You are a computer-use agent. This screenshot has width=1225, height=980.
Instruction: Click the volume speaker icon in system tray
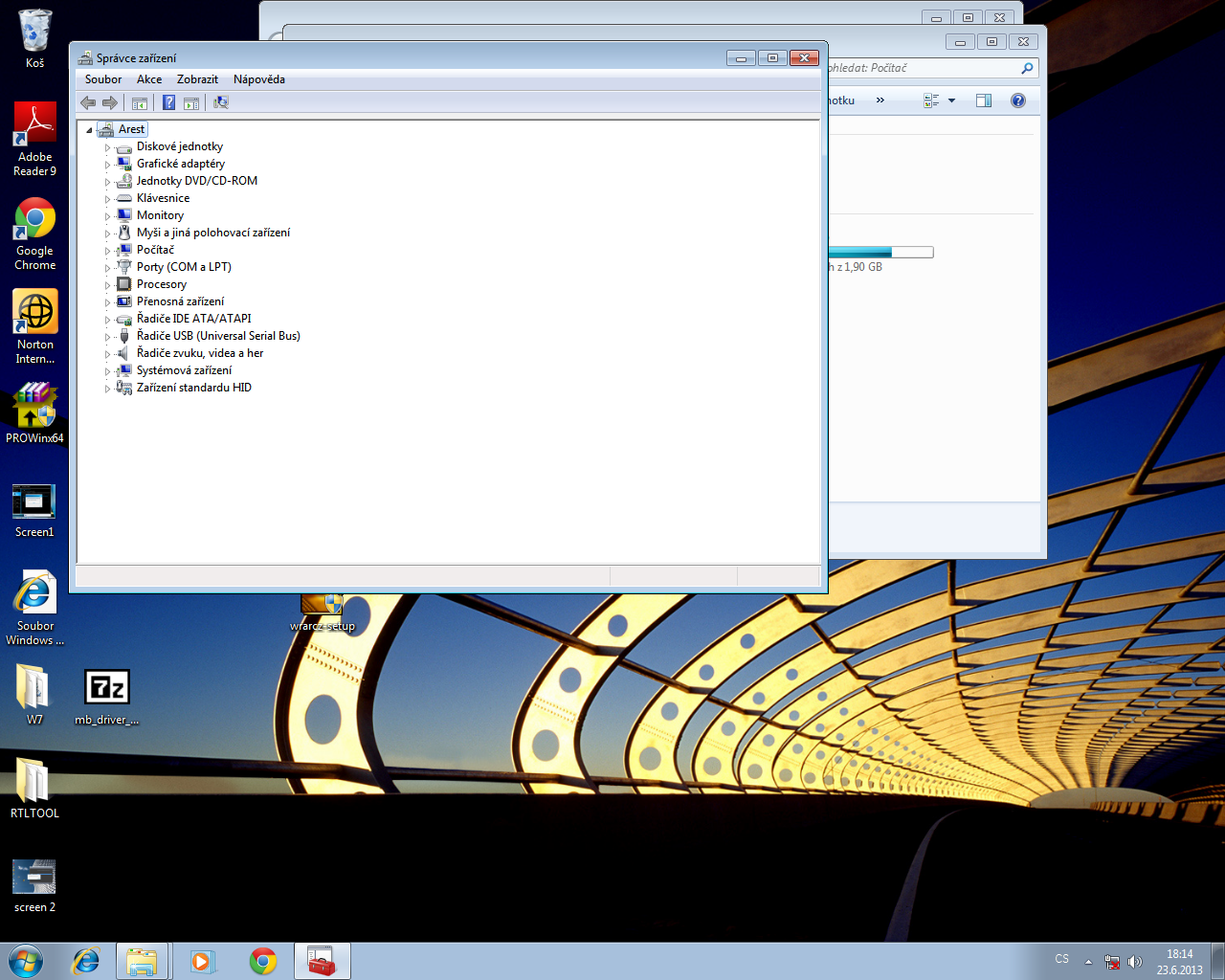[x=1135, y=962]
